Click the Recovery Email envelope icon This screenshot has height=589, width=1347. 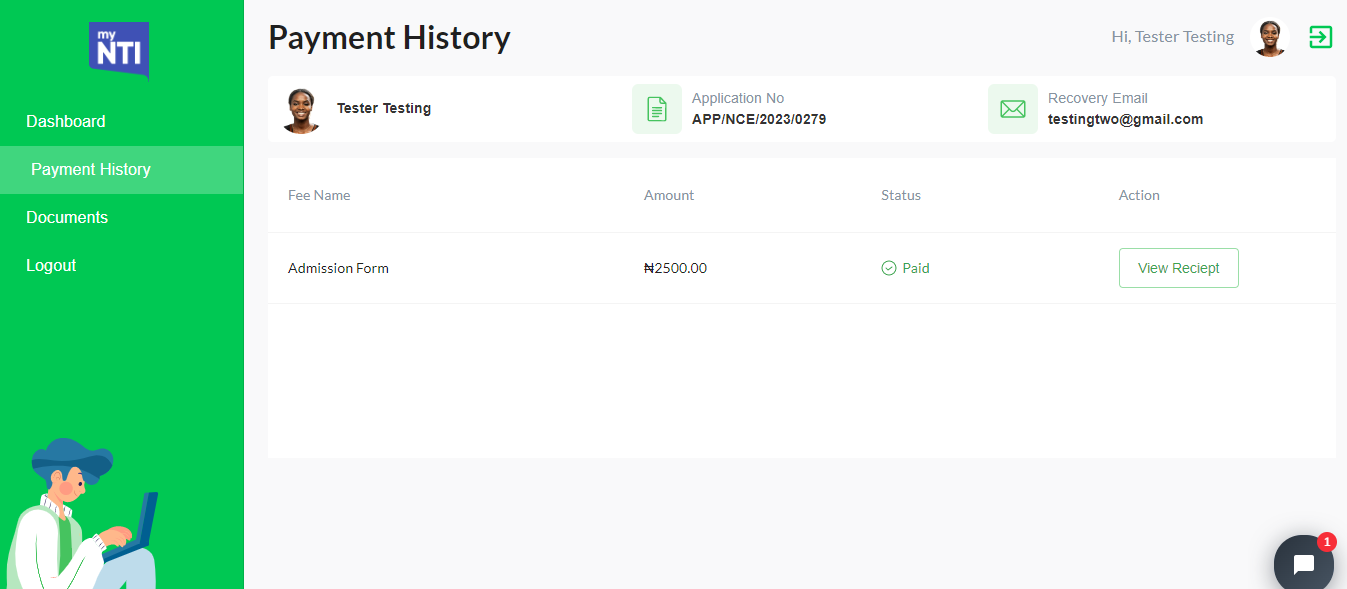coord(1012,109)
